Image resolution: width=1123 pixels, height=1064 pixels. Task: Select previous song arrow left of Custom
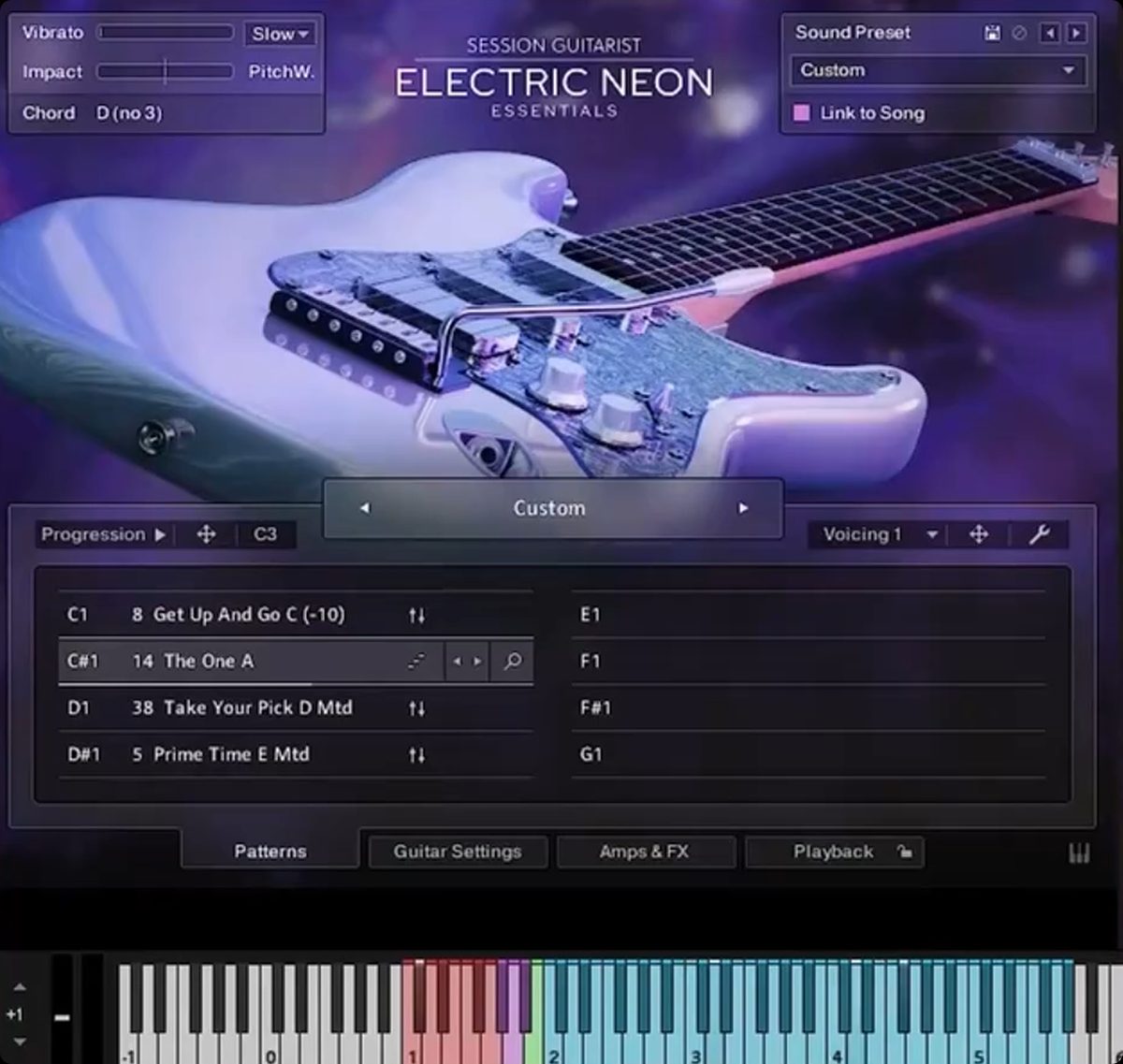tap(364, 508)
